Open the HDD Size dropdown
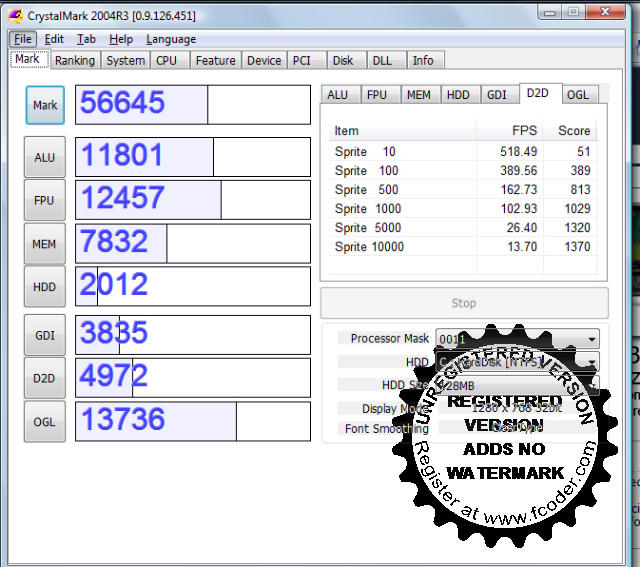This screenshot has height=567, width=640. point(517,385)
